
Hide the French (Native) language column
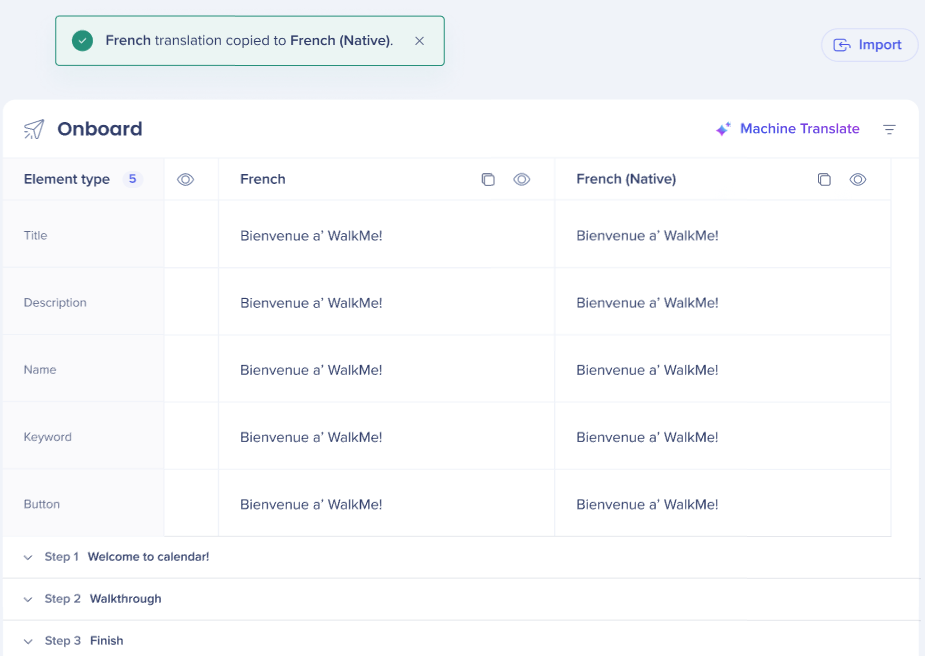pos(857,180)
